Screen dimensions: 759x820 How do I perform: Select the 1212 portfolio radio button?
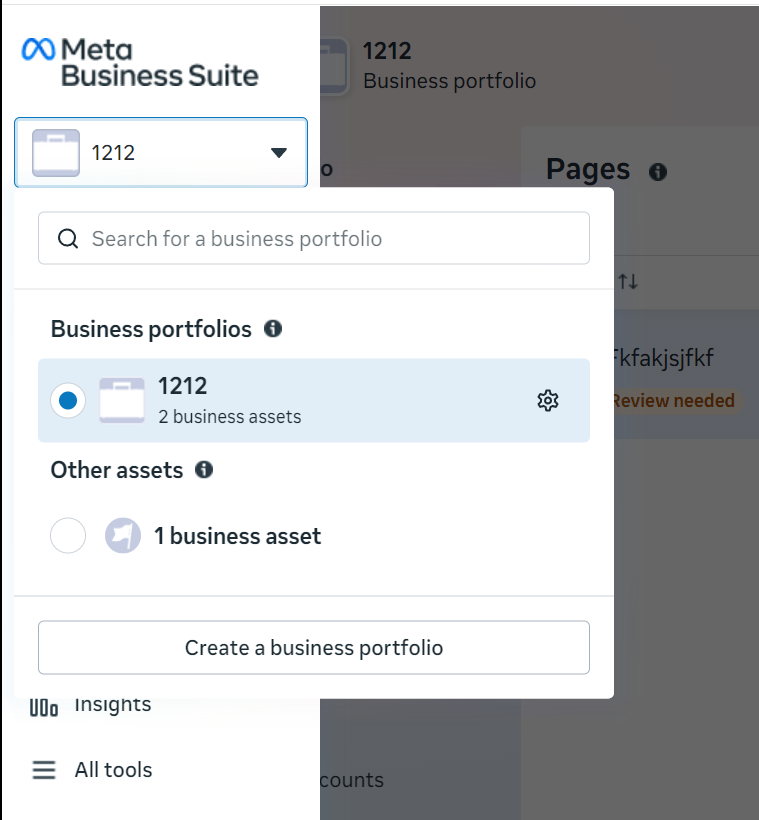(x=68, y=401)
